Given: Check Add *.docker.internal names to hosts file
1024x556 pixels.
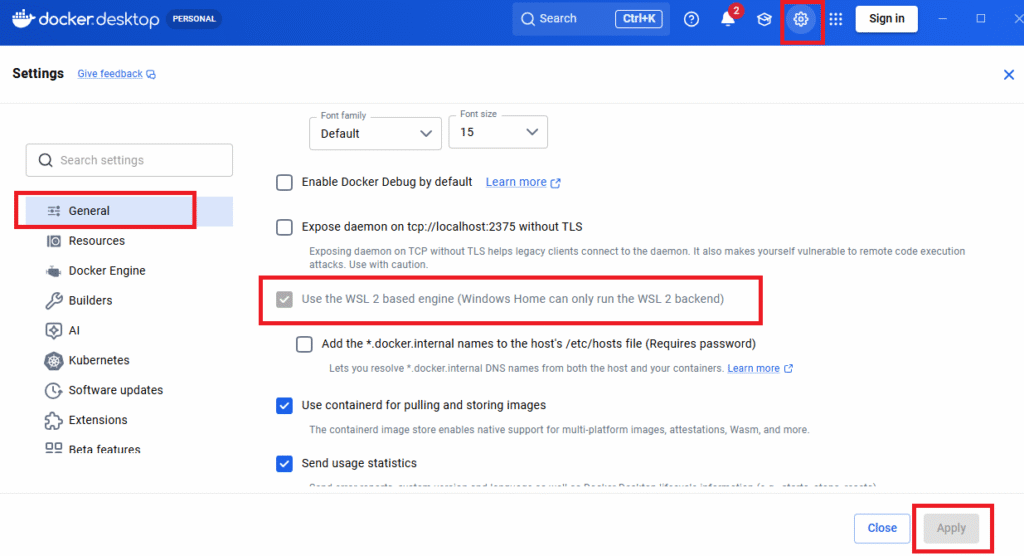Looking at the screenshot, I should tap(304, 344).
